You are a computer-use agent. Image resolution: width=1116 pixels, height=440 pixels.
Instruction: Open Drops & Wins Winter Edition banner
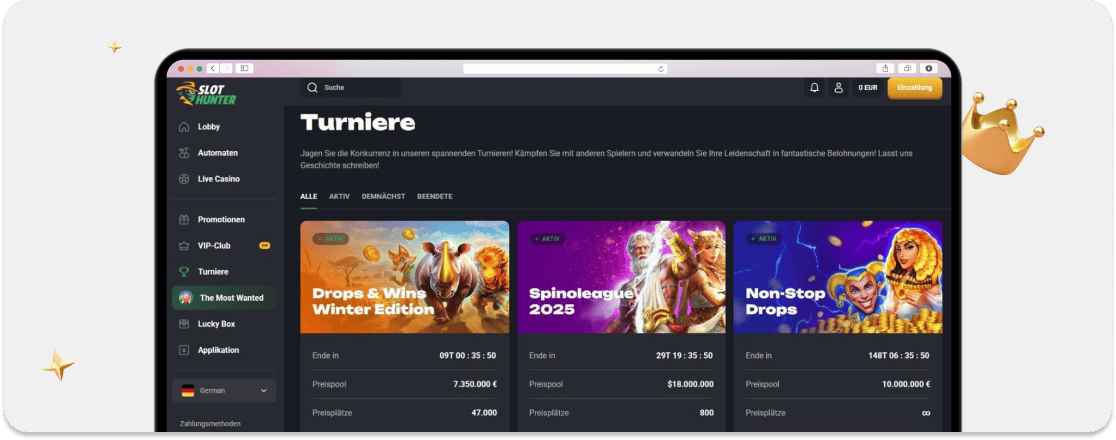tap(404, 277)
